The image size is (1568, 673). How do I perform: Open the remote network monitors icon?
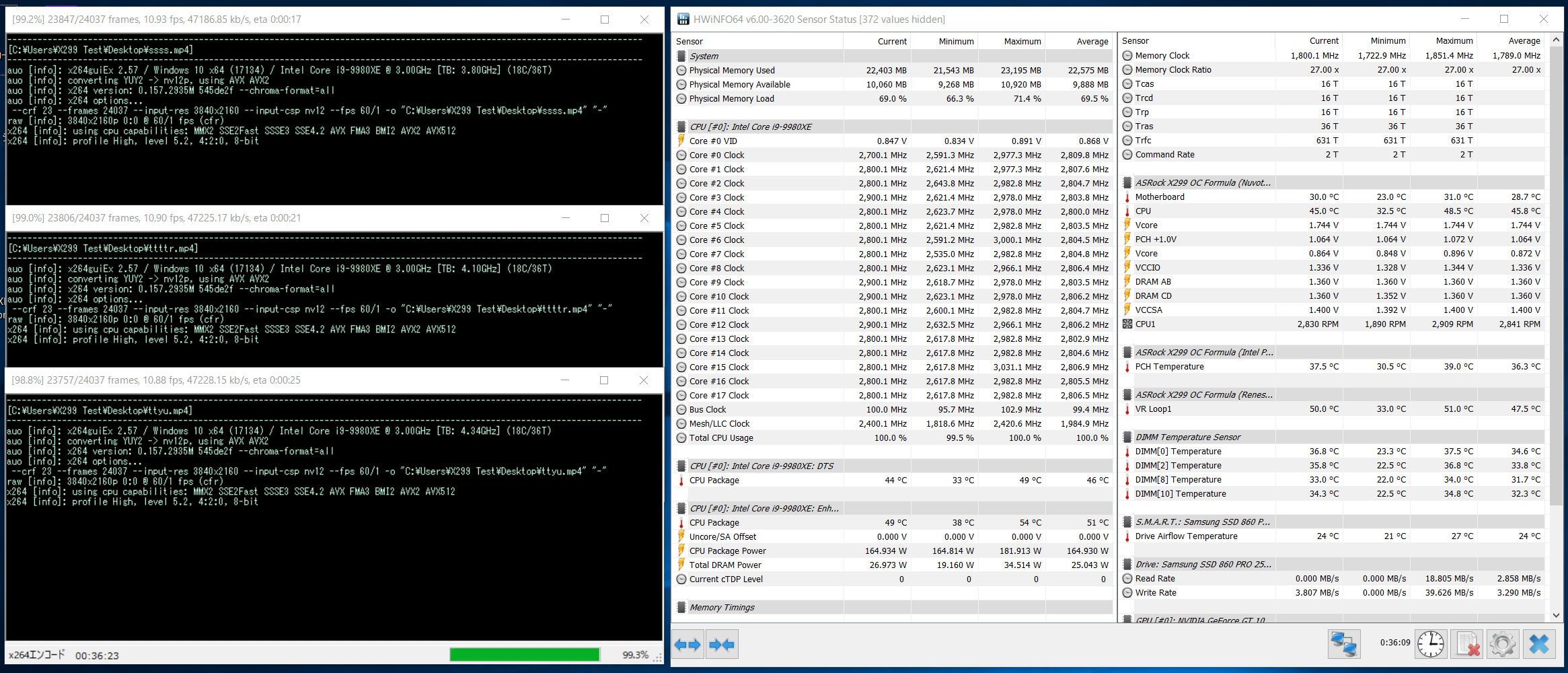point(1344,644)
